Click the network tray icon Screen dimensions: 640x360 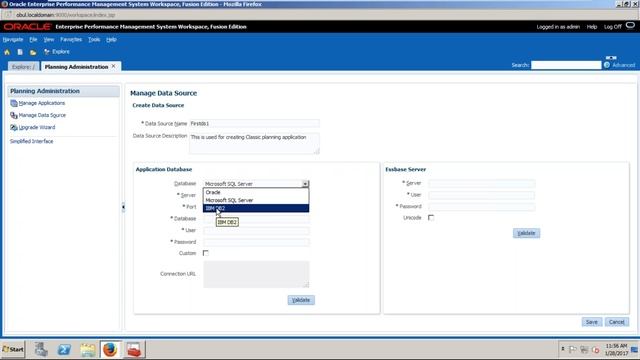[x=584, y=350]
